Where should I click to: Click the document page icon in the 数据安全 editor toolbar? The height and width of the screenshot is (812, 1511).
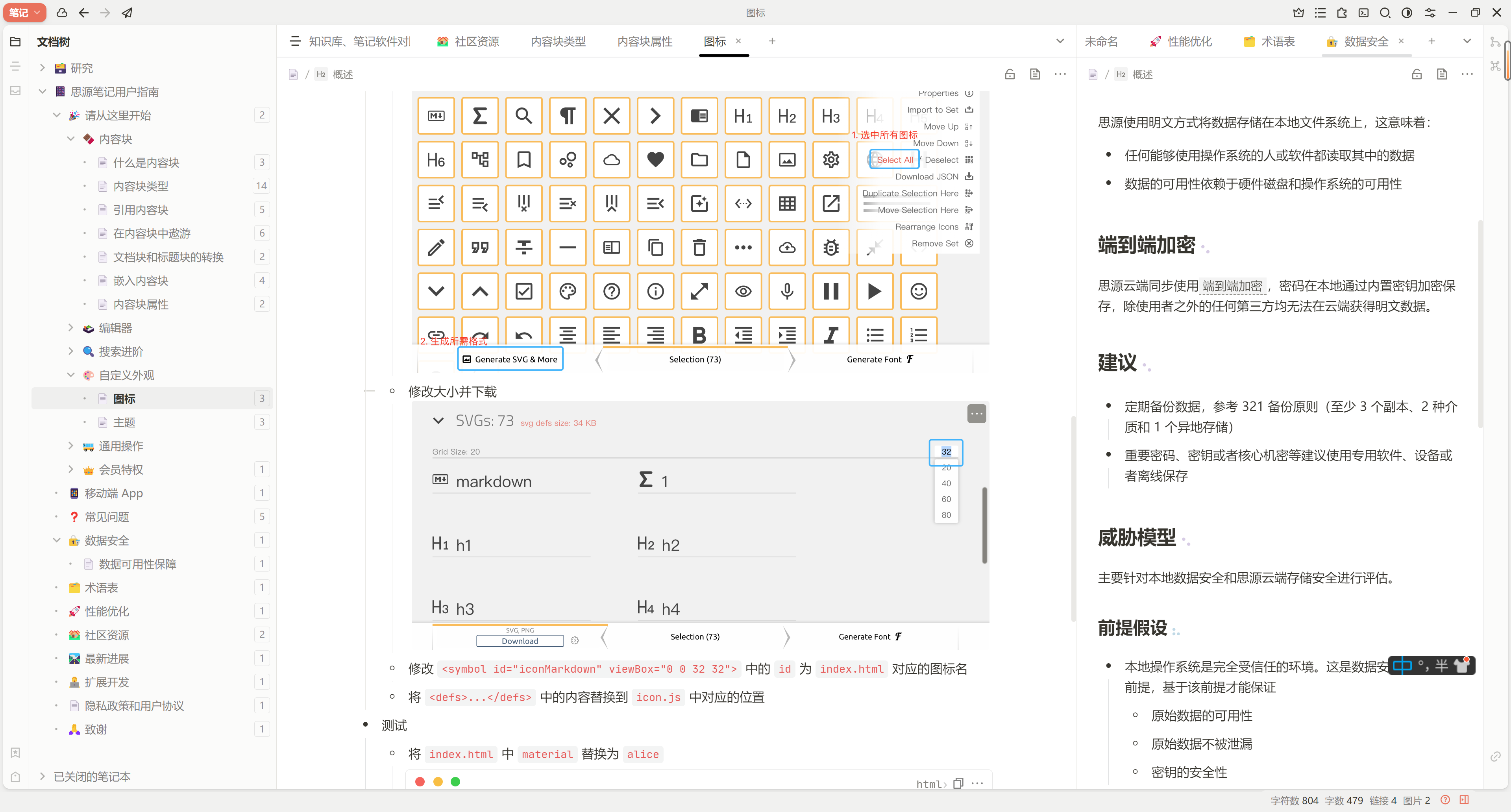[x=1442, y=74]
